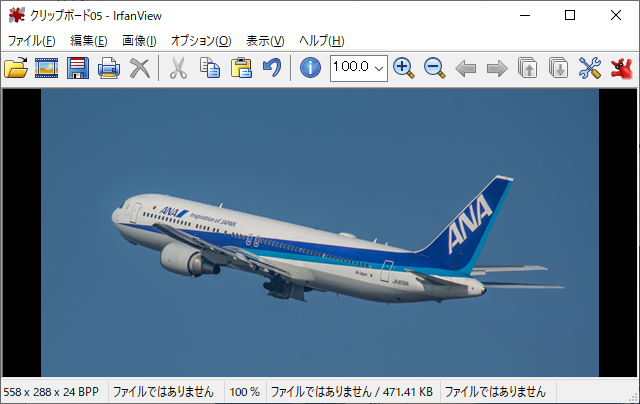Screen dimensions: 640x404
Task: Click the IrfanView logo in the title bar
Action: pos(17,16)
